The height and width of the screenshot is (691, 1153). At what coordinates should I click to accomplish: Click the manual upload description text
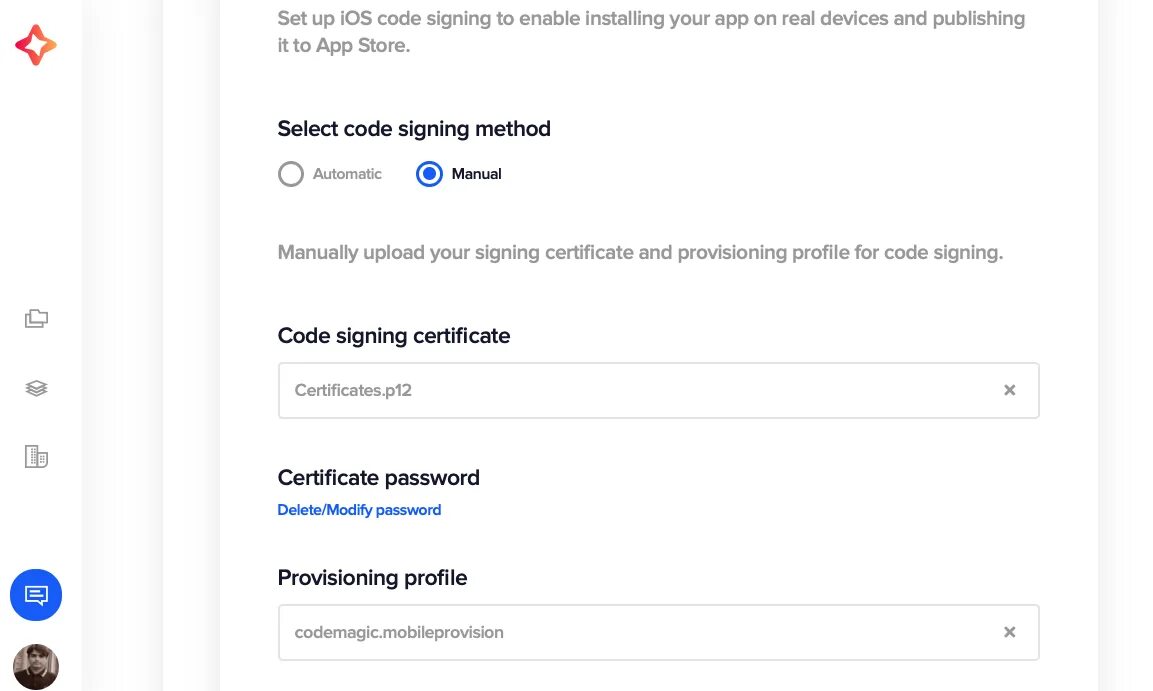point(640,252)
